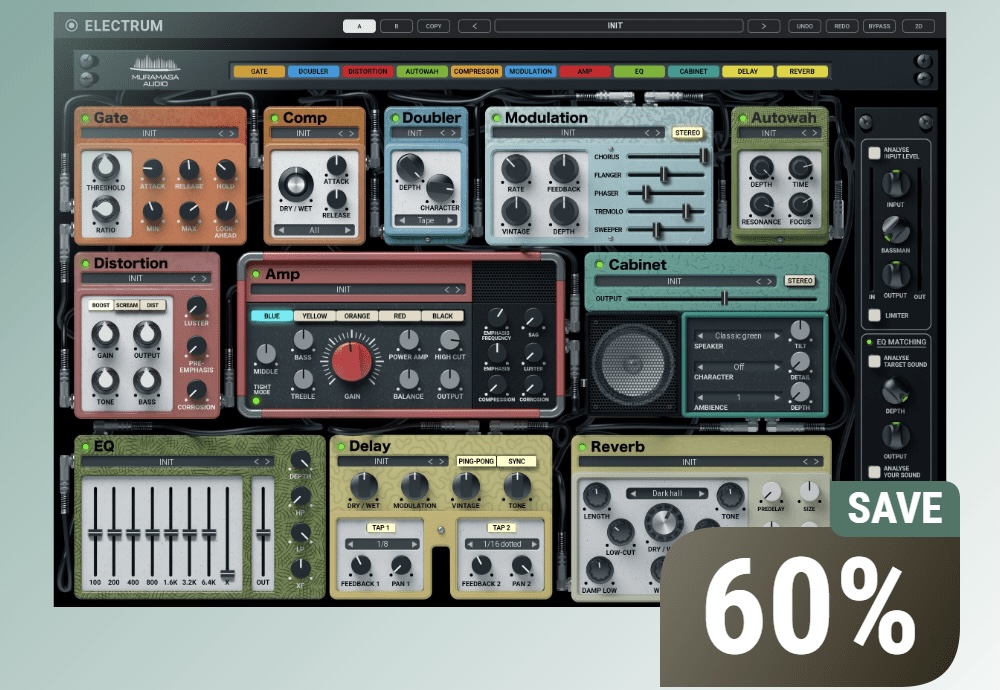Viewport: 1000px width, 690px height.
Task: Adjust the Cabinet Output slider
Action: [722, 298]
